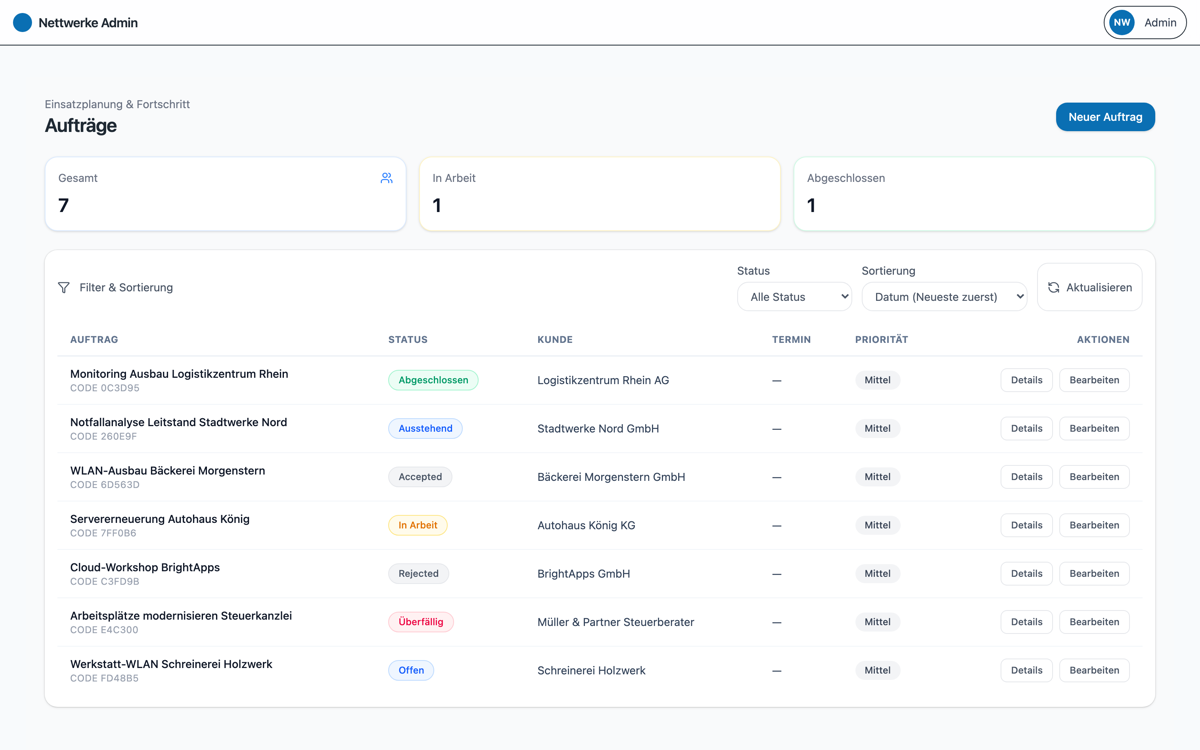Screen dimensions: 1200x750
Task: Click order code CODE 0C3D95
Action: [x=105, y=388]
